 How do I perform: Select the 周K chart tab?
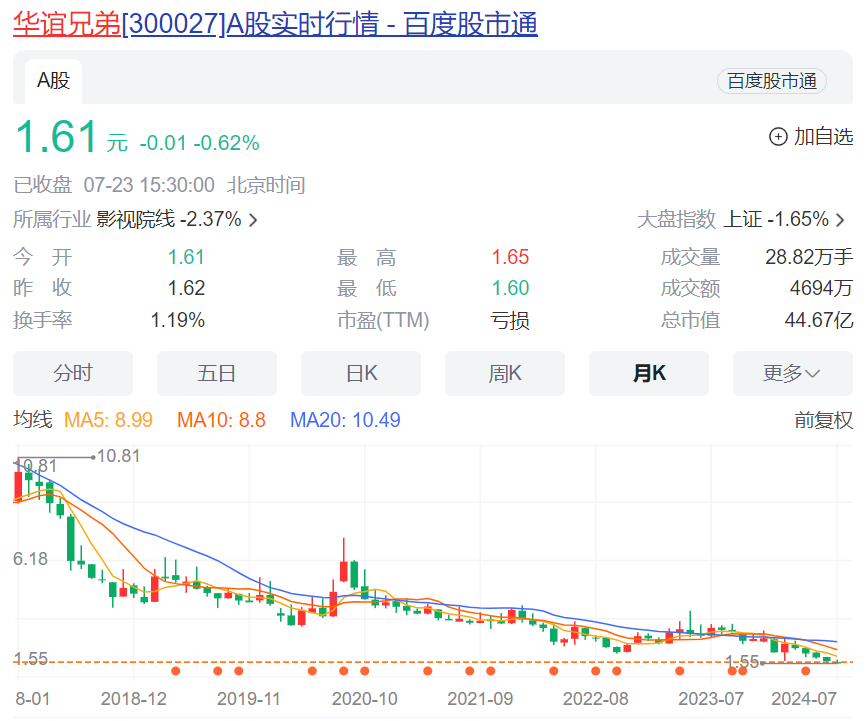click(505, 374)
